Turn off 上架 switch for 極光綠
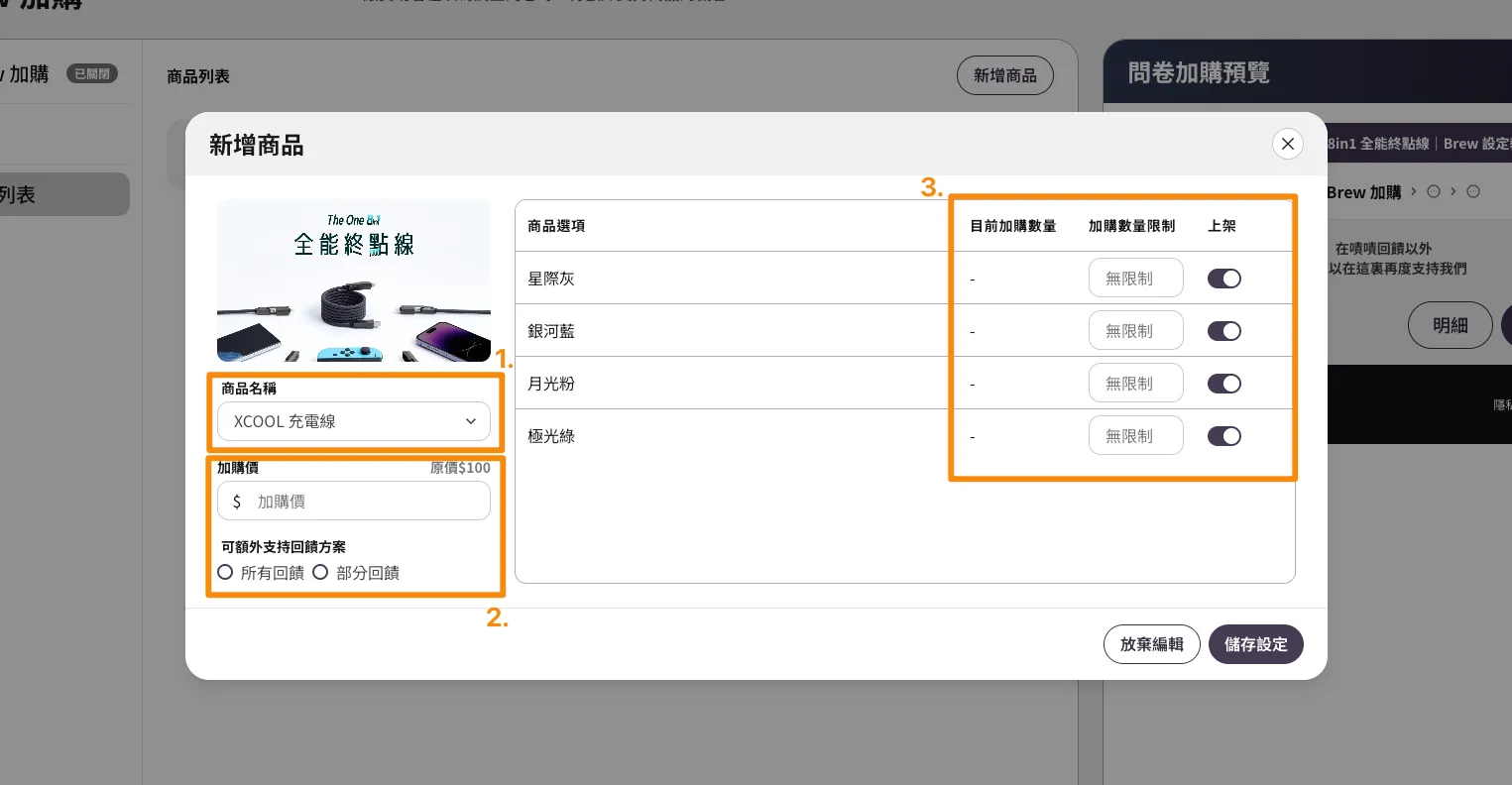 tap(1223, 436)
